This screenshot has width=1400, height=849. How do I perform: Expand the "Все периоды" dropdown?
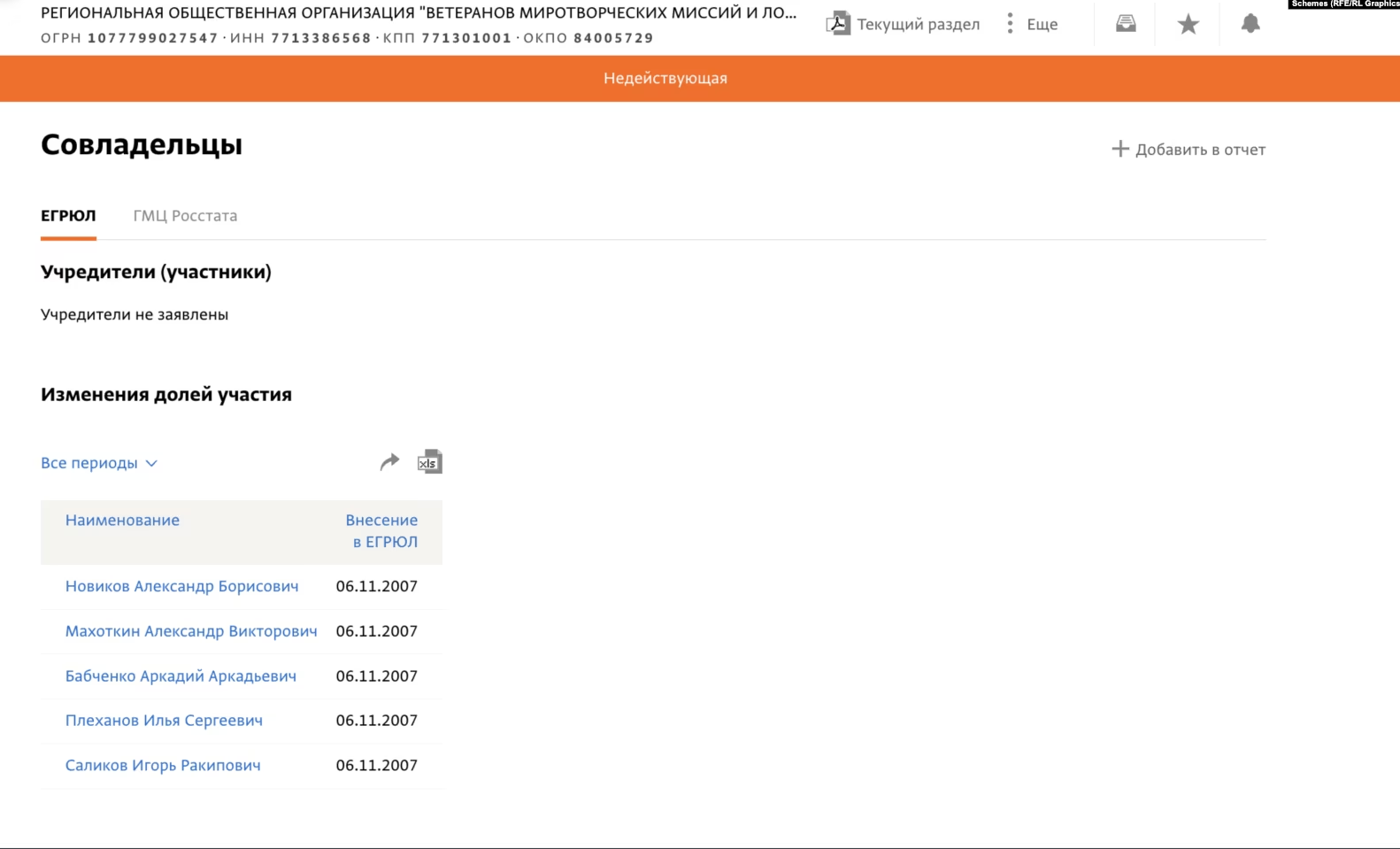(x=98, y=463)
